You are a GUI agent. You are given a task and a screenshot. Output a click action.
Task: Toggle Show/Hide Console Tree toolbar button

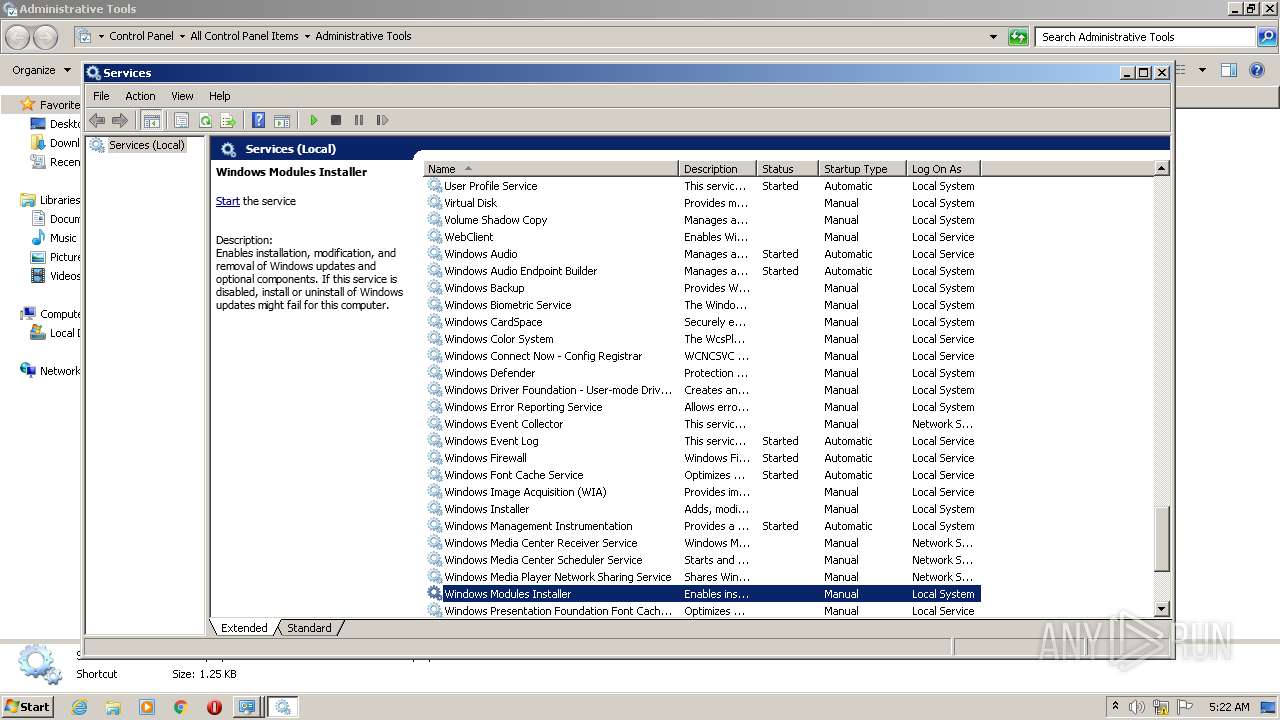151,120
